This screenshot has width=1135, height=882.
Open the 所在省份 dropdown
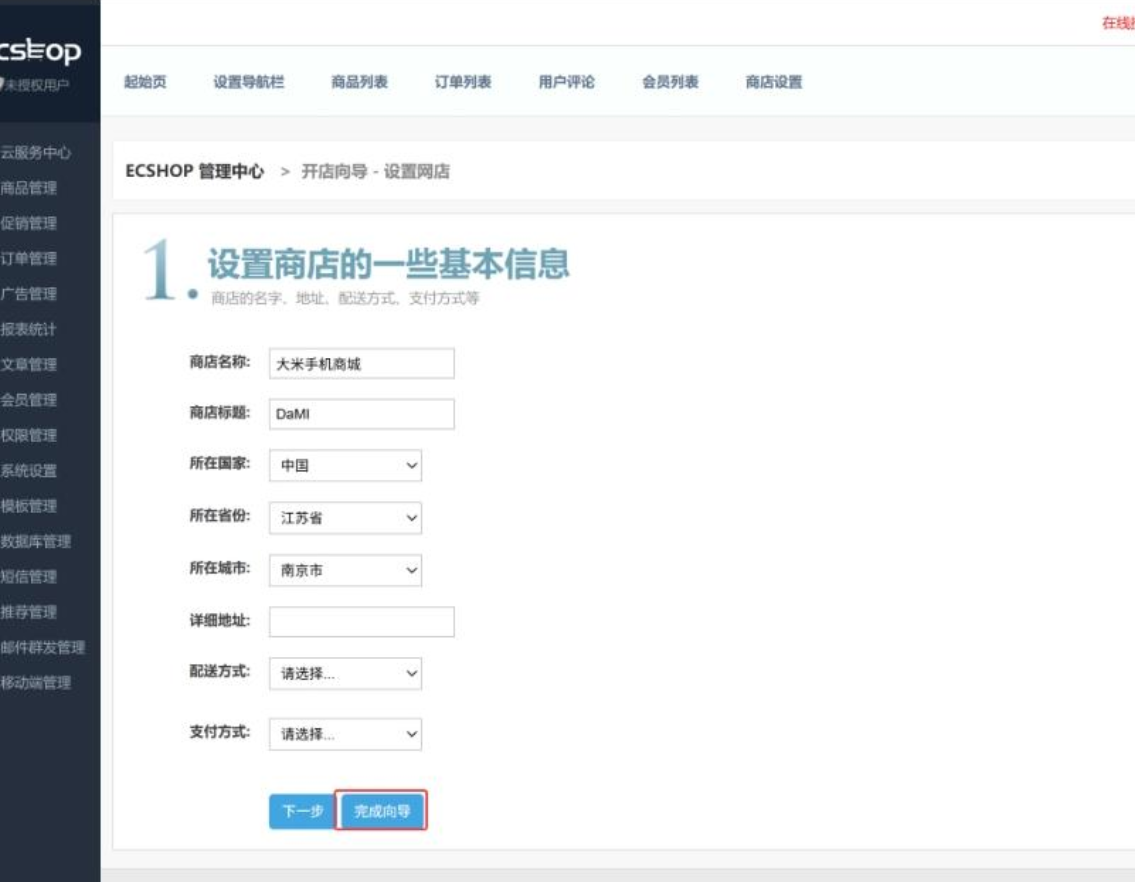345,518
